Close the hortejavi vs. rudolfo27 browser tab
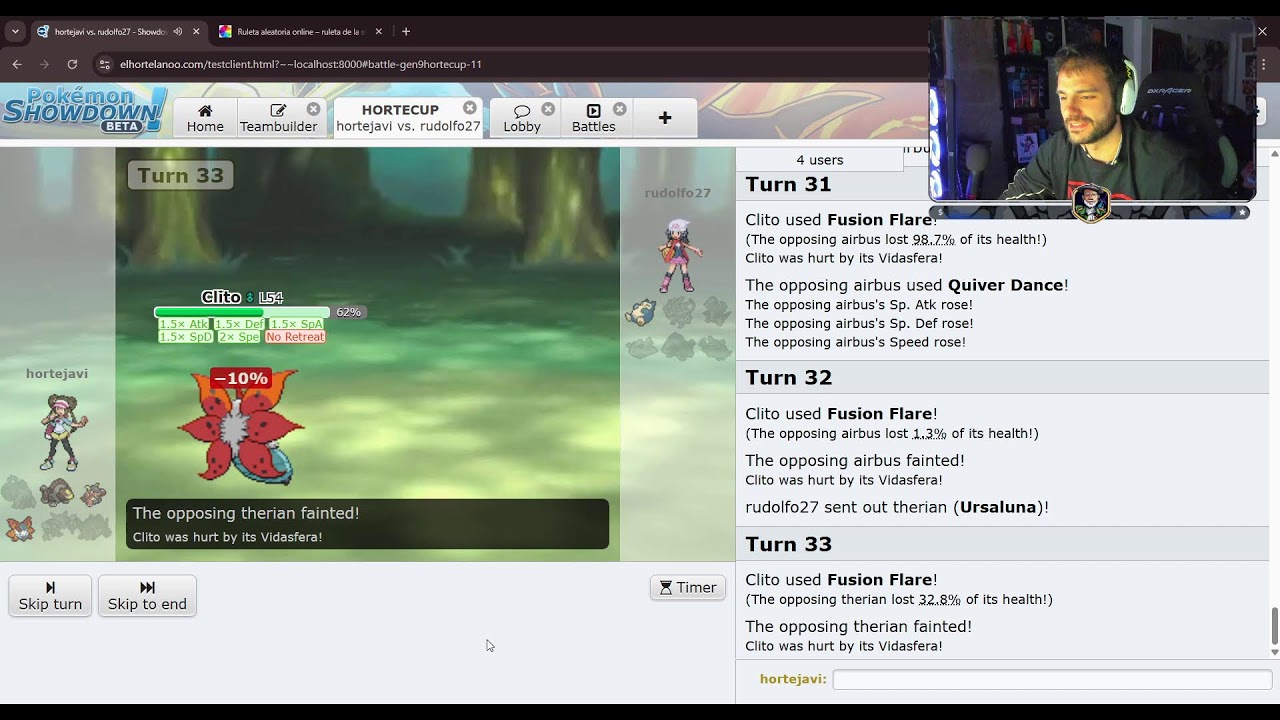Viewport: 1280px width, 720px height. click(196, 31)
